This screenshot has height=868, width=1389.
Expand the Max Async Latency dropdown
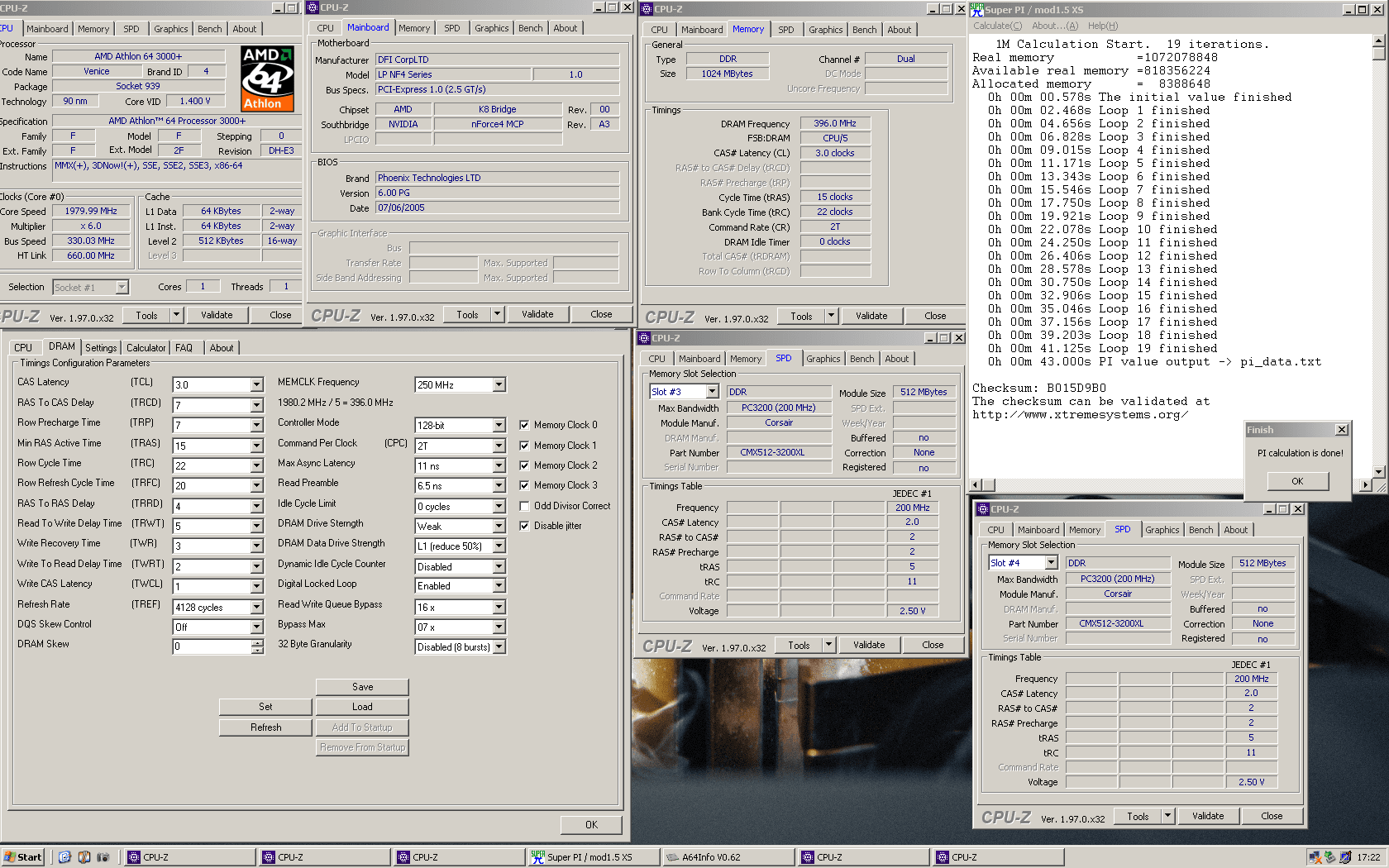click(x=499, y=466)
